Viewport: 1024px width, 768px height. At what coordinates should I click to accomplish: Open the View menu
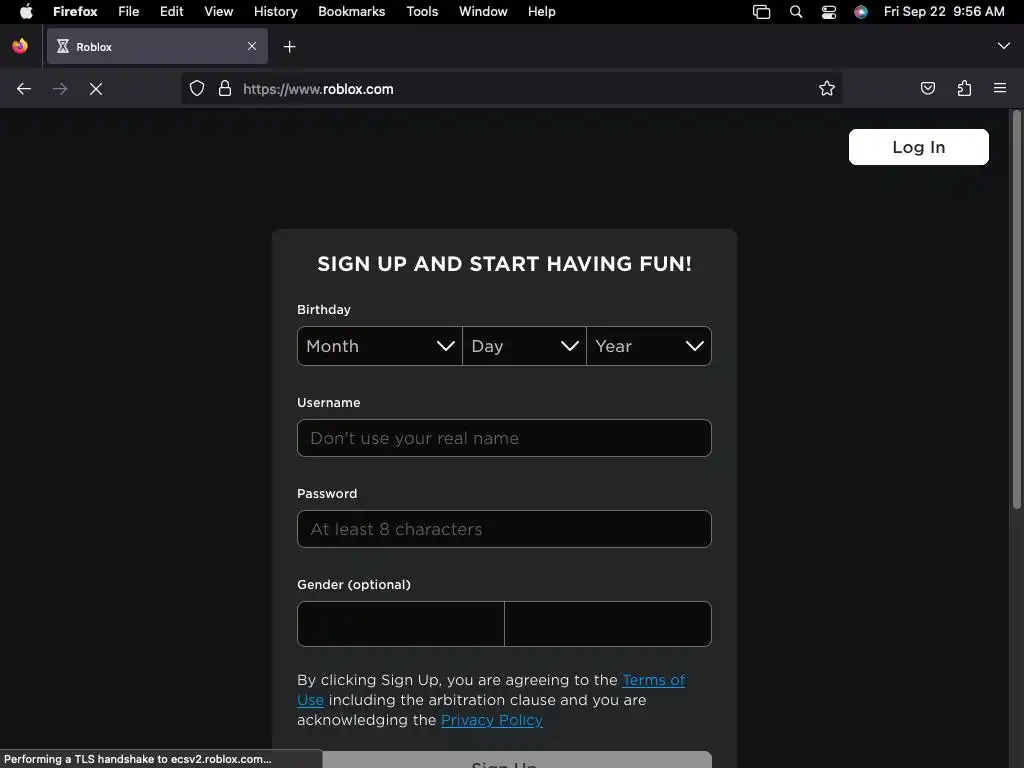coord(218,11)
